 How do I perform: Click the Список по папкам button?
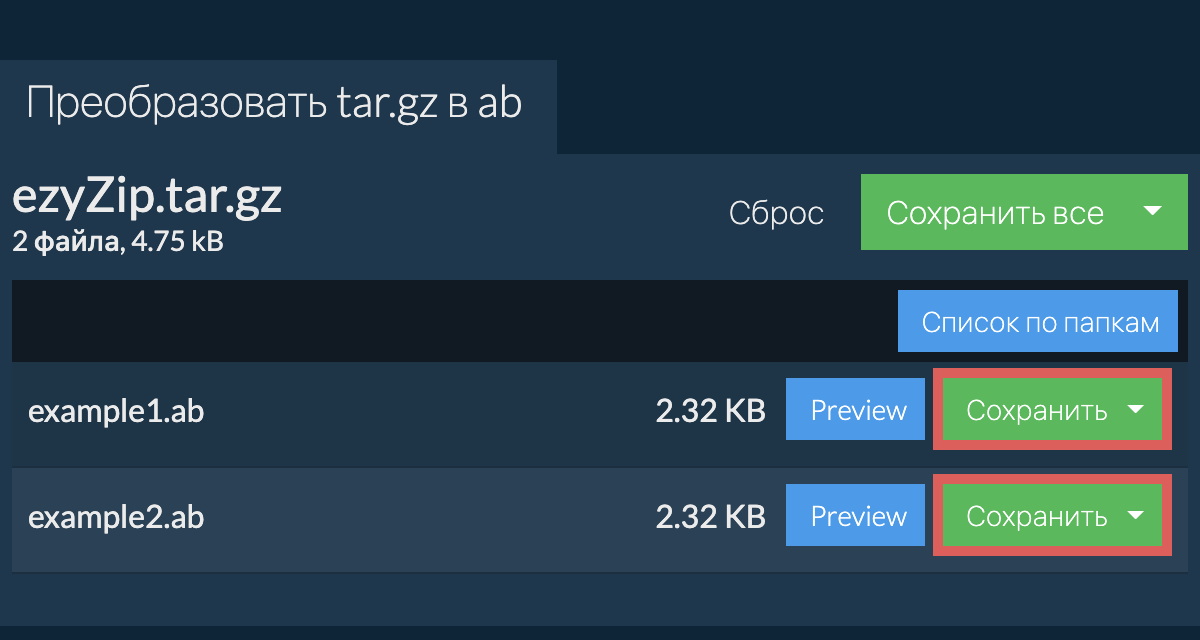tap(1040, 323)
